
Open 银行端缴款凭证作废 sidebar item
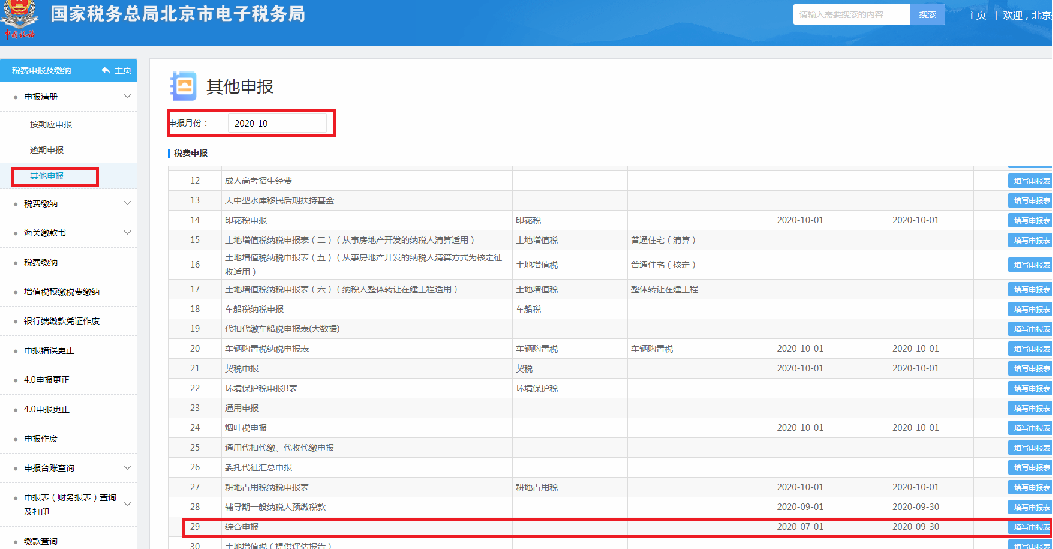click(62, 321)
